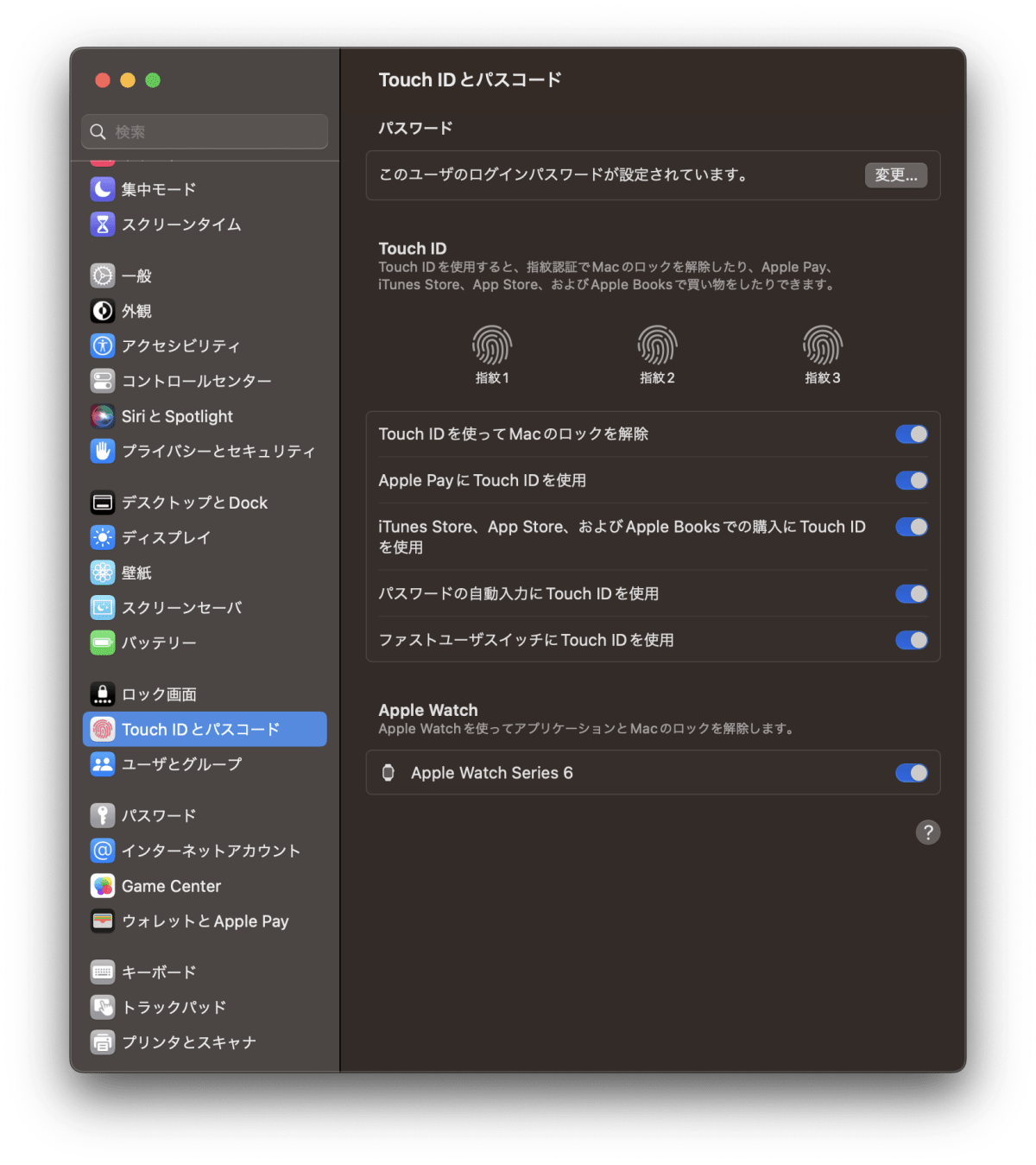Click the search magnifier icon
The height and width of the screenshot is (1165, 1036).
pyautogui.click(x=98, y=131)
